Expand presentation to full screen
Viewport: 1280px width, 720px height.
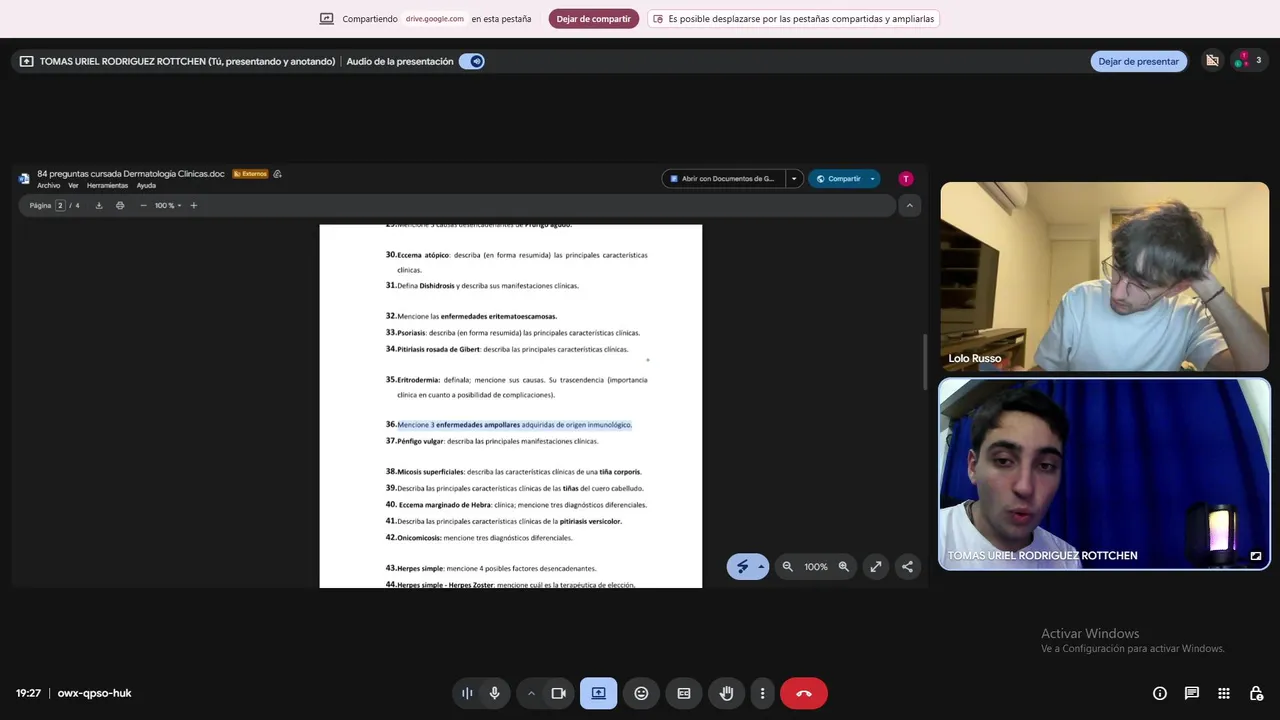(x=875, y=566)
